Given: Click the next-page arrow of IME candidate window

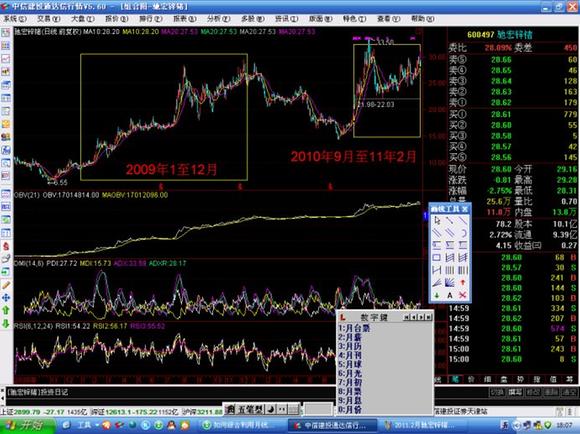Looking at the screenshot, I should 422,317.
